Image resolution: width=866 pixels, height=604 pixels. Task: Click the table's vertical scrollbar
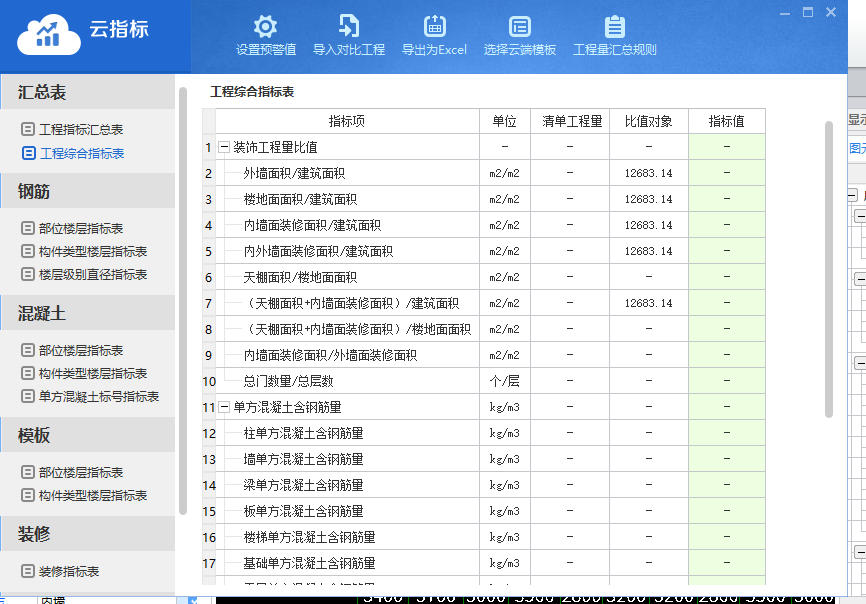(828, 269)
